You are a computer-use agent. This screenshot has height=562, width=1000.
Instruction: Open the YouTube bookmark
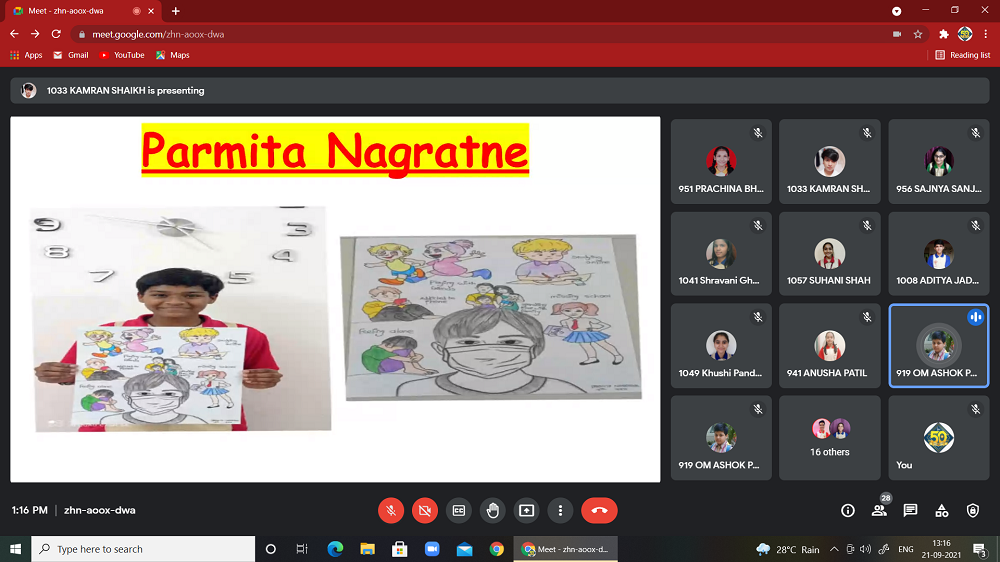[122, 55]
